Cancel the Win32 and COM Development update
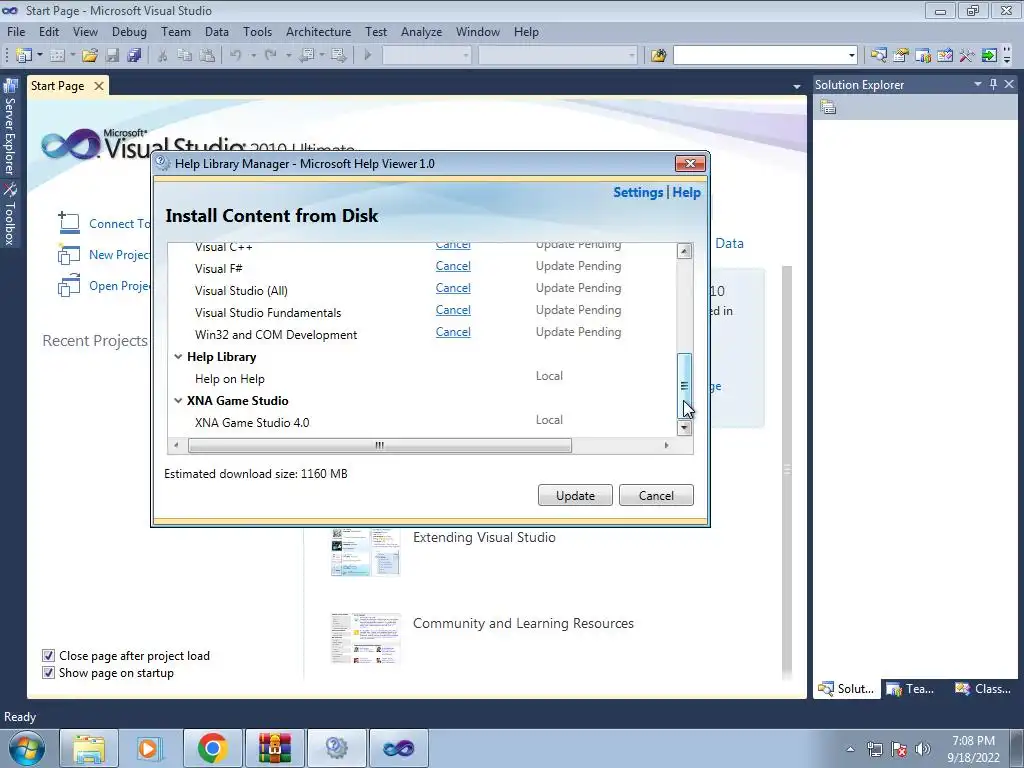Screen dimensions: 1024x768 453,332
